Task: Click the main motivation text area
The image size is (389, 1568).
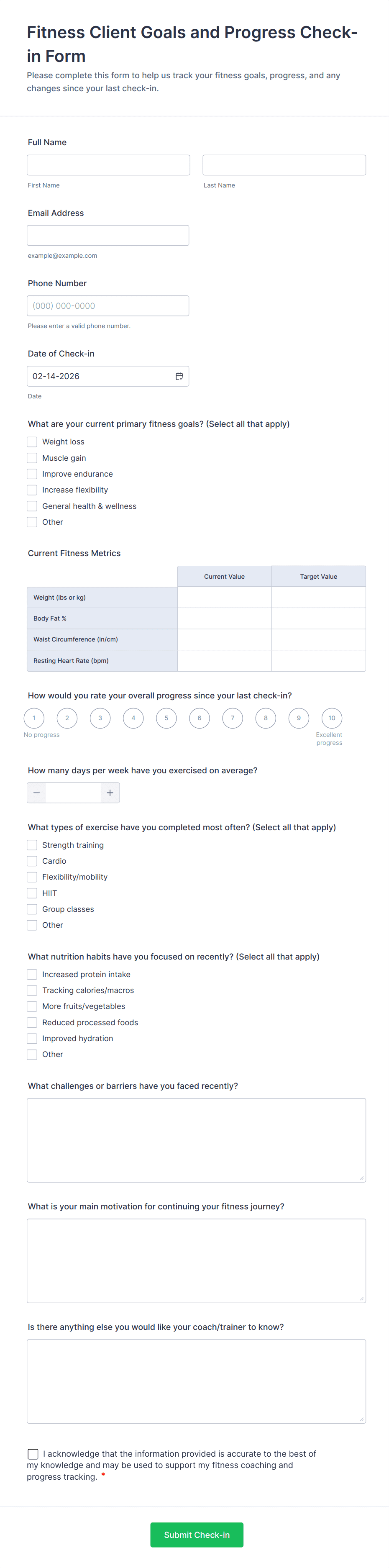Action: 196,1260
